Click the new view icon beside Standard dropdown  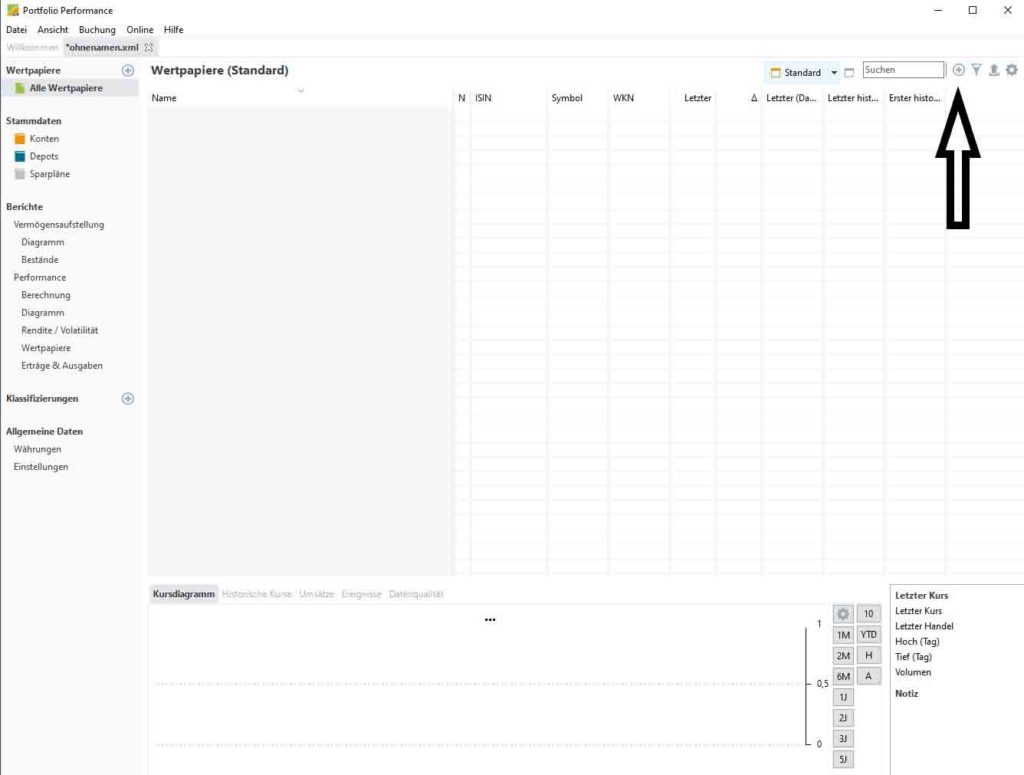pyautogui.click(x=849, y=72)
